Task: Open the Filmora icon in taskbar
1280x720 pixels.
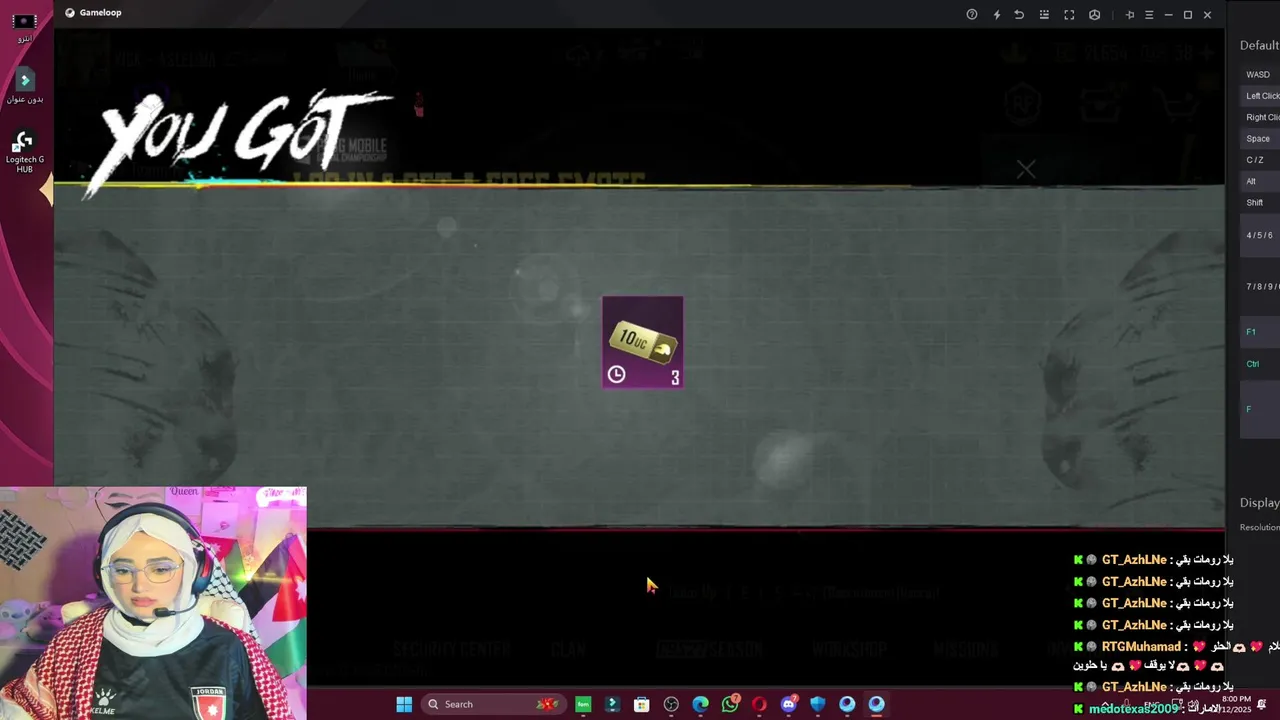Action: 612,704
